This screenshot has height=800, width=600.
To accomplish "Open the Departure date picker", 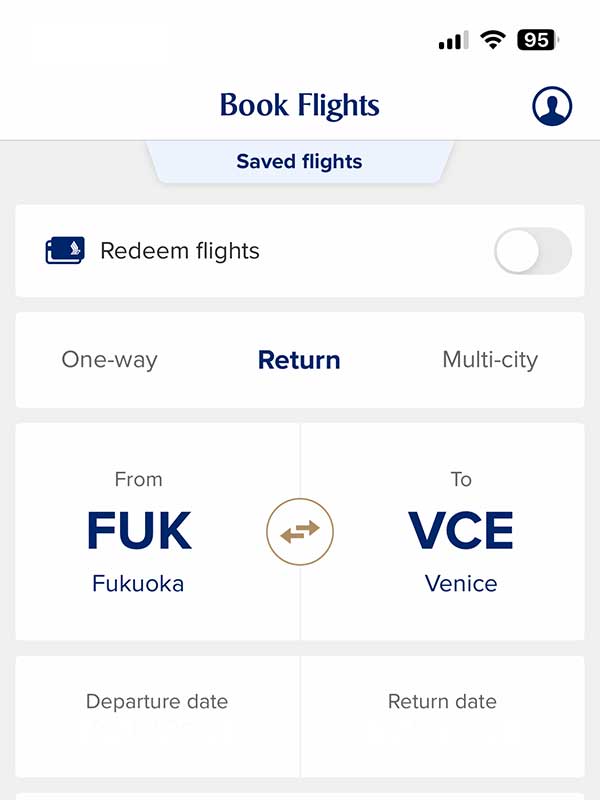I will pyautogui.click(x=157, y=716).
